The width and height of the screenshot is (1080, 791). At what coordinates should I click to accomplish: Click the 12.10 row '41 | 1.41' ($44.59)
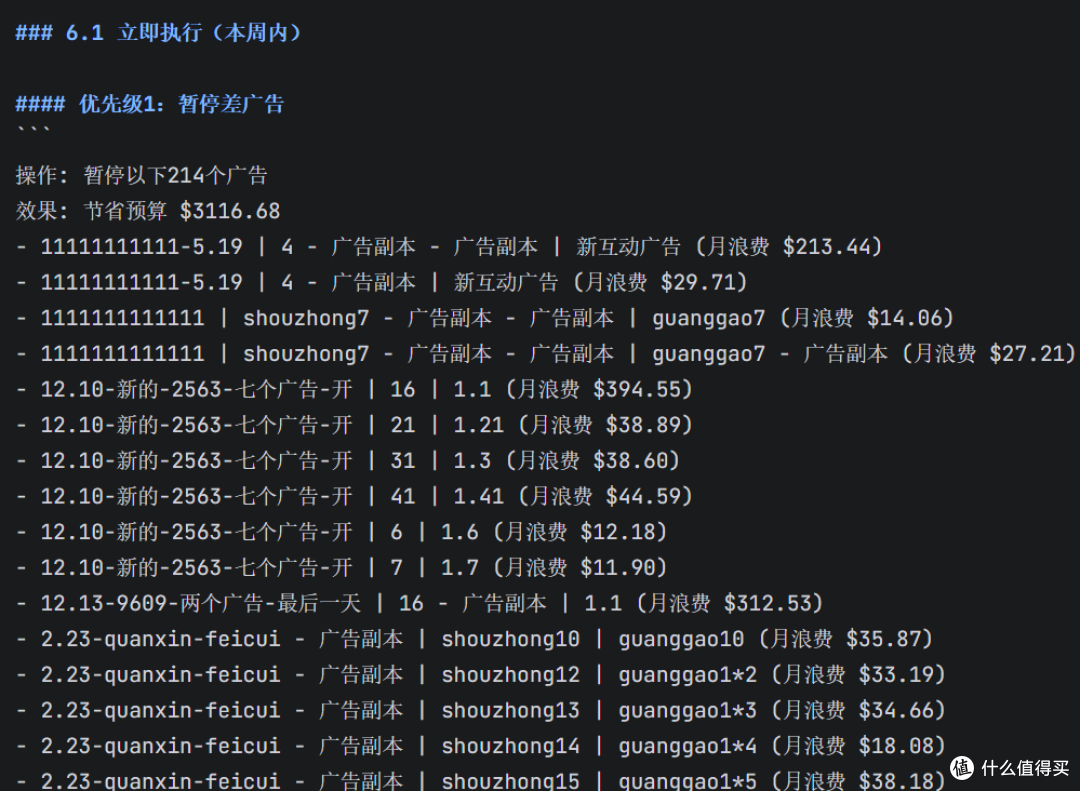coord(354,497)
